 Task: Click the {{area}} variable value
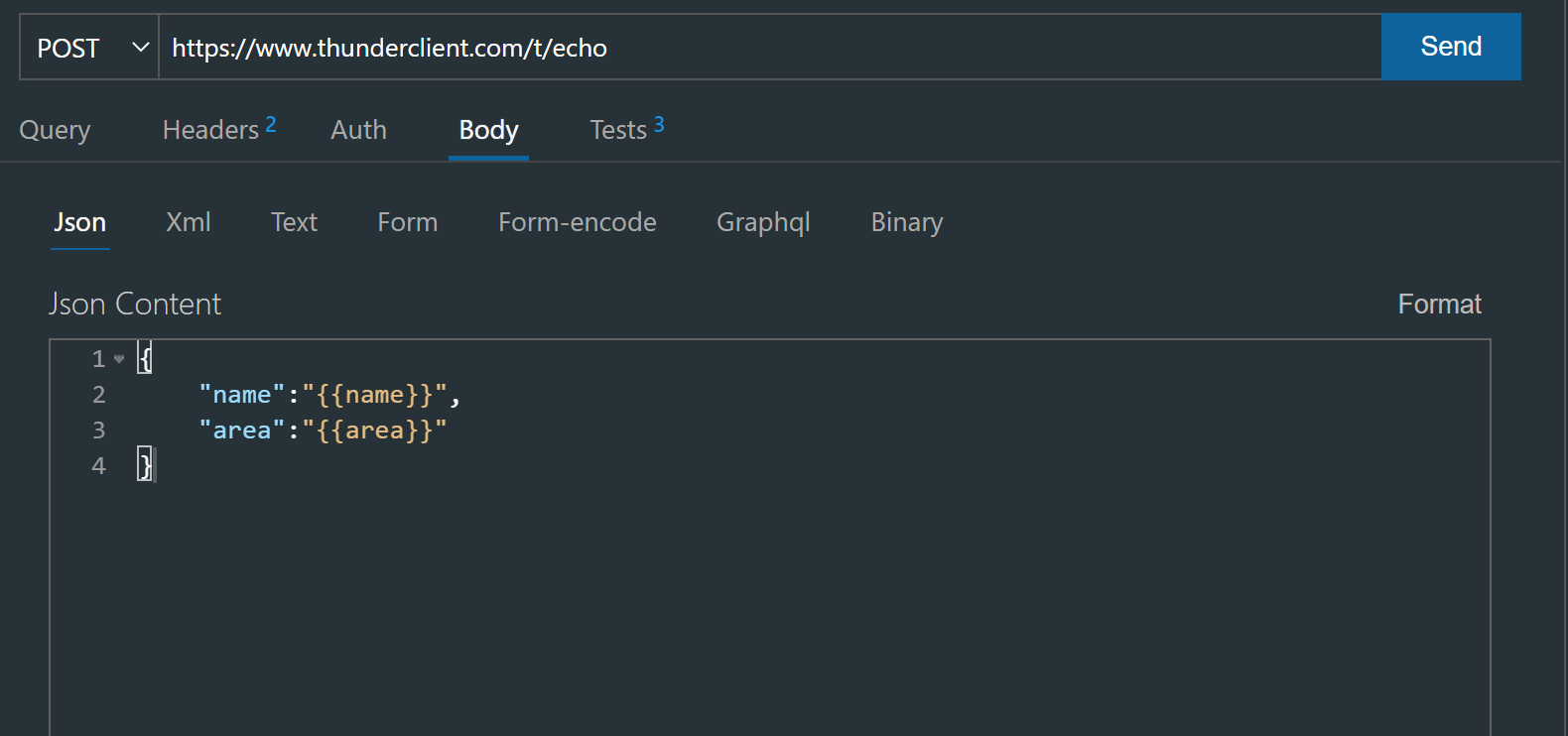tap(375, 430)
